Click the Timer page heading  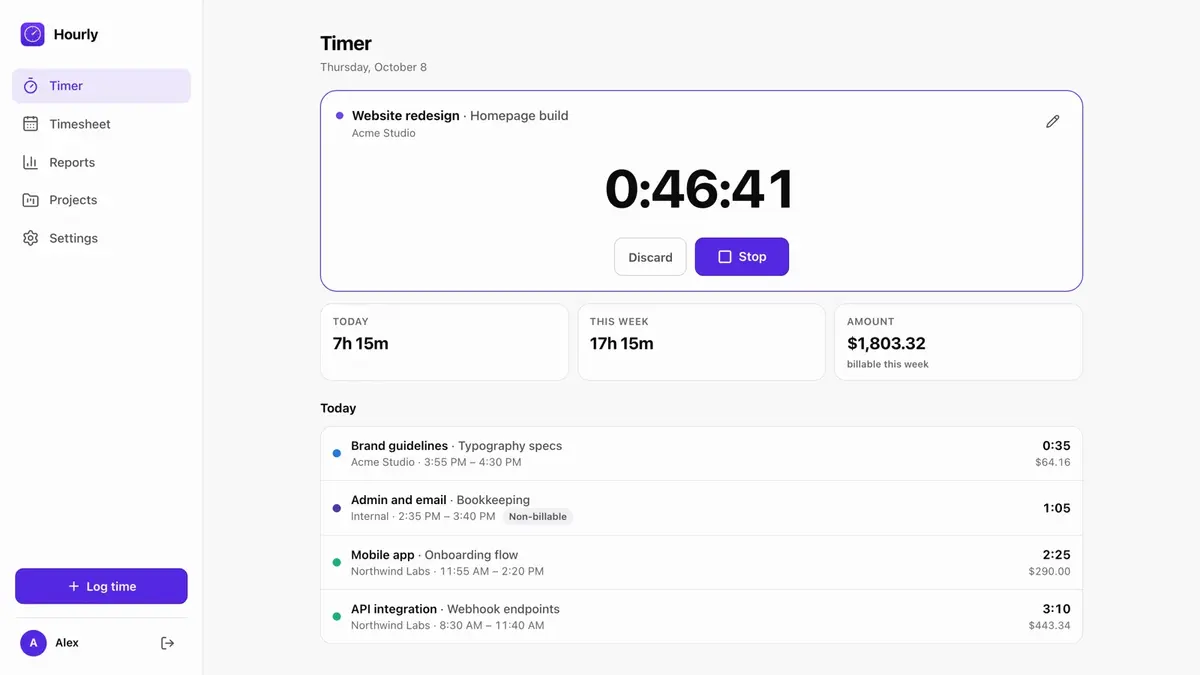click(346, 43)
